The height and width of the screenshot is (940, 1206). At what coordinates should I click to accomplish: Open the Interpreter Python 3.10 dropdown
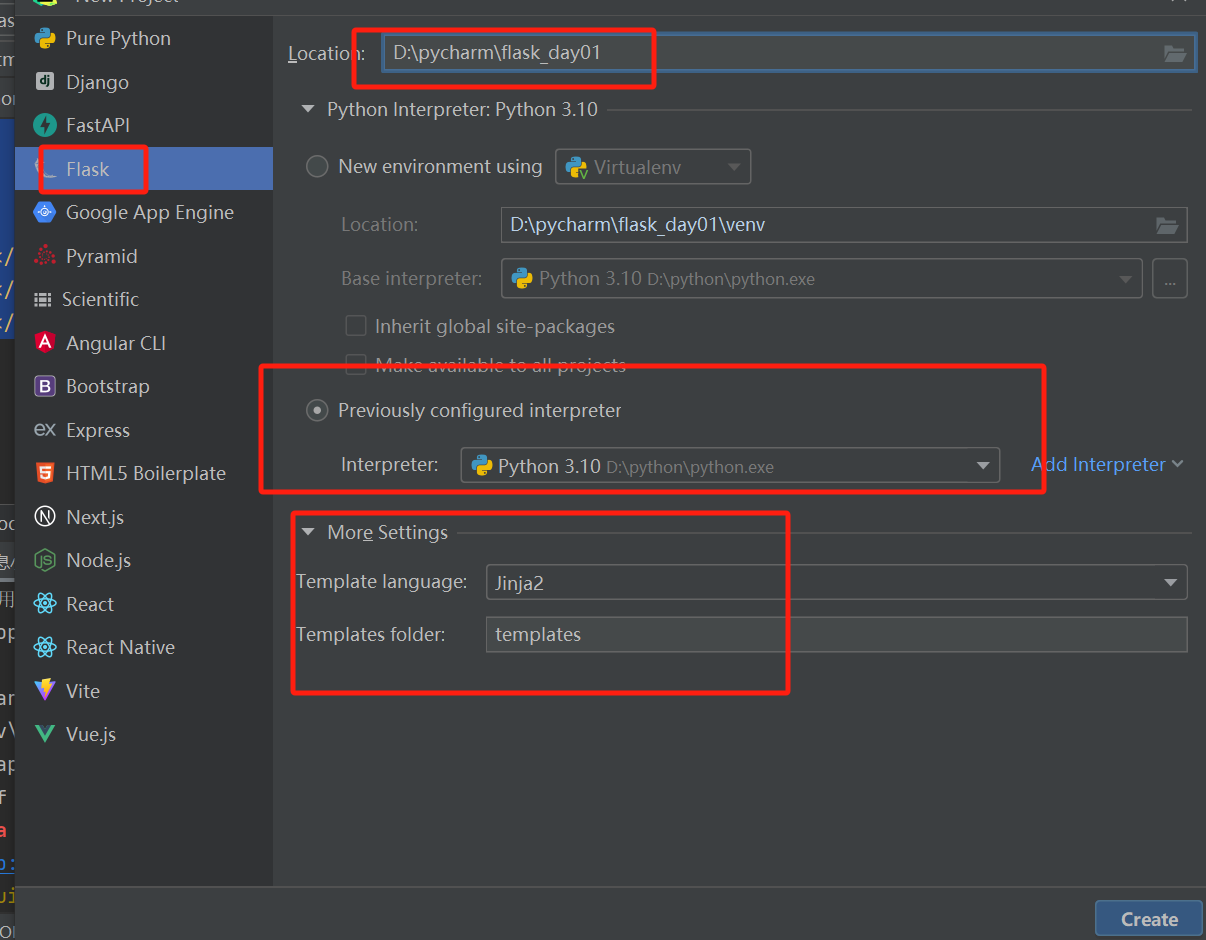pyautogui.click(x=730, y=466)
